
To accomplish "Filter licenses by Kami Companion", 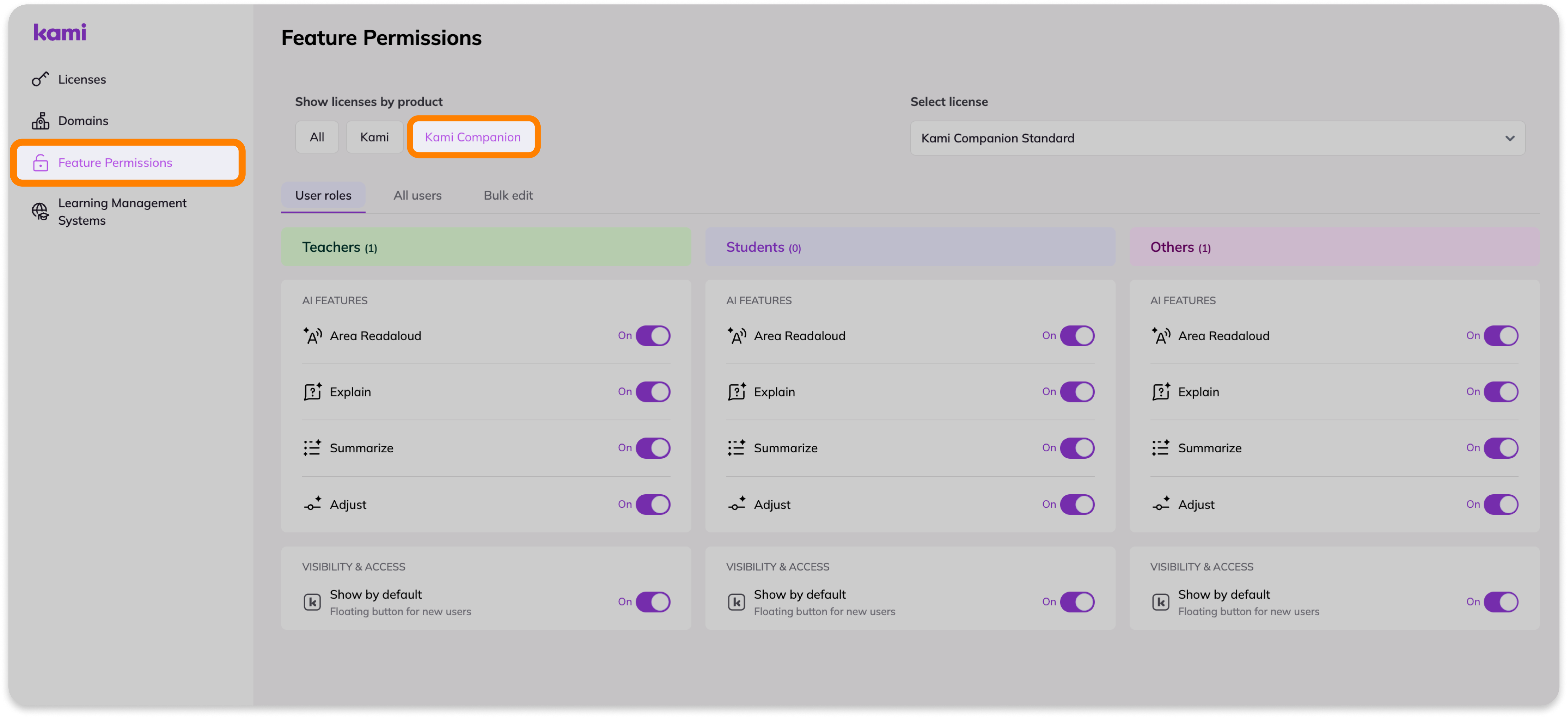I will point(473,137).
